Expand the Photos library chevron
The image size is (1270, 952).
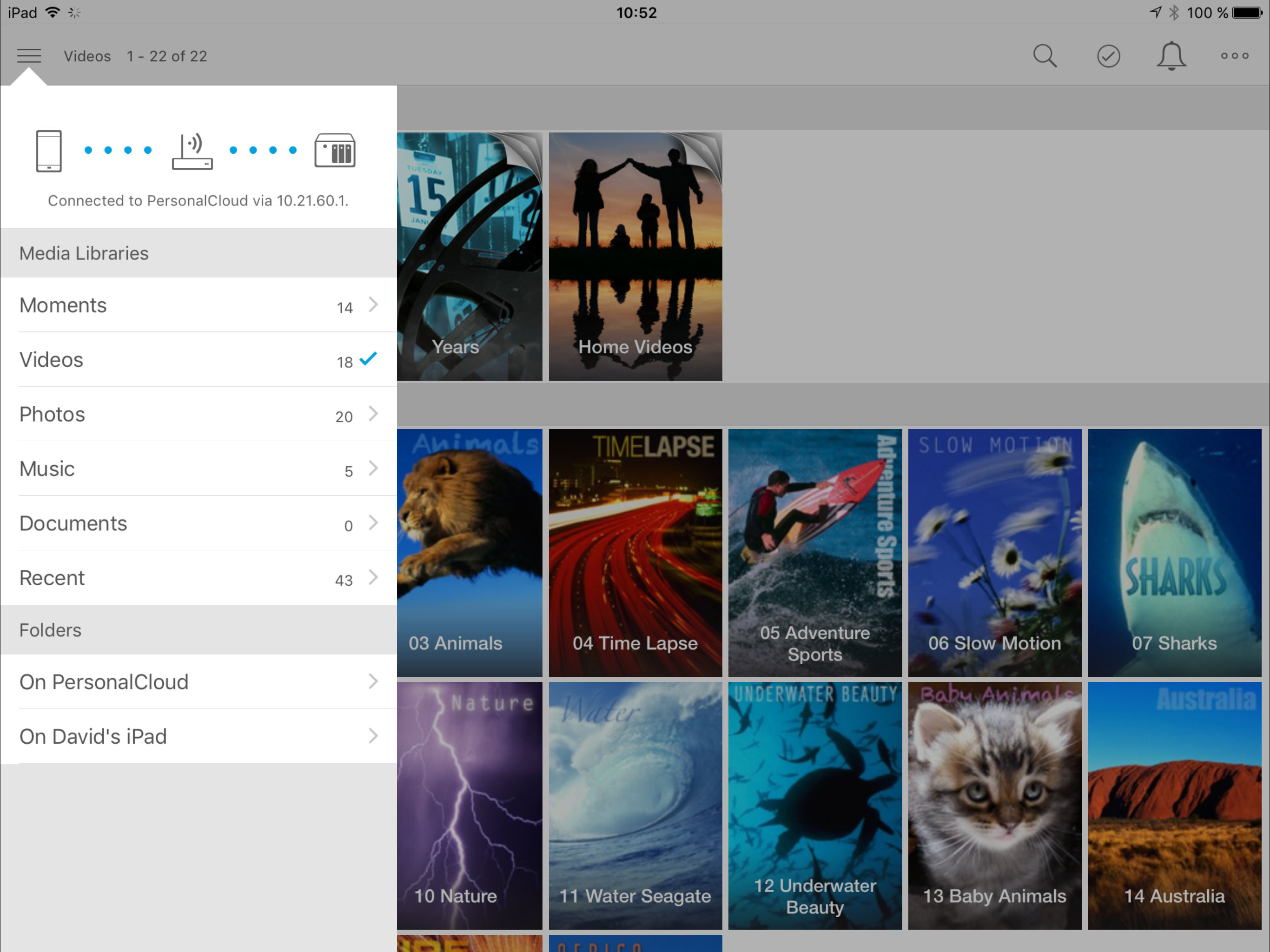tap(373, 413)
